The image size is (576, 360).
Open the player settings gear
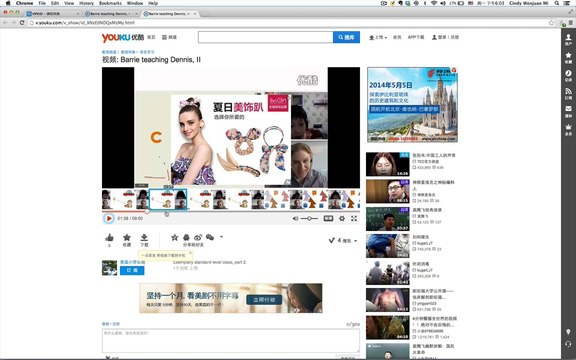coord(342,219)
